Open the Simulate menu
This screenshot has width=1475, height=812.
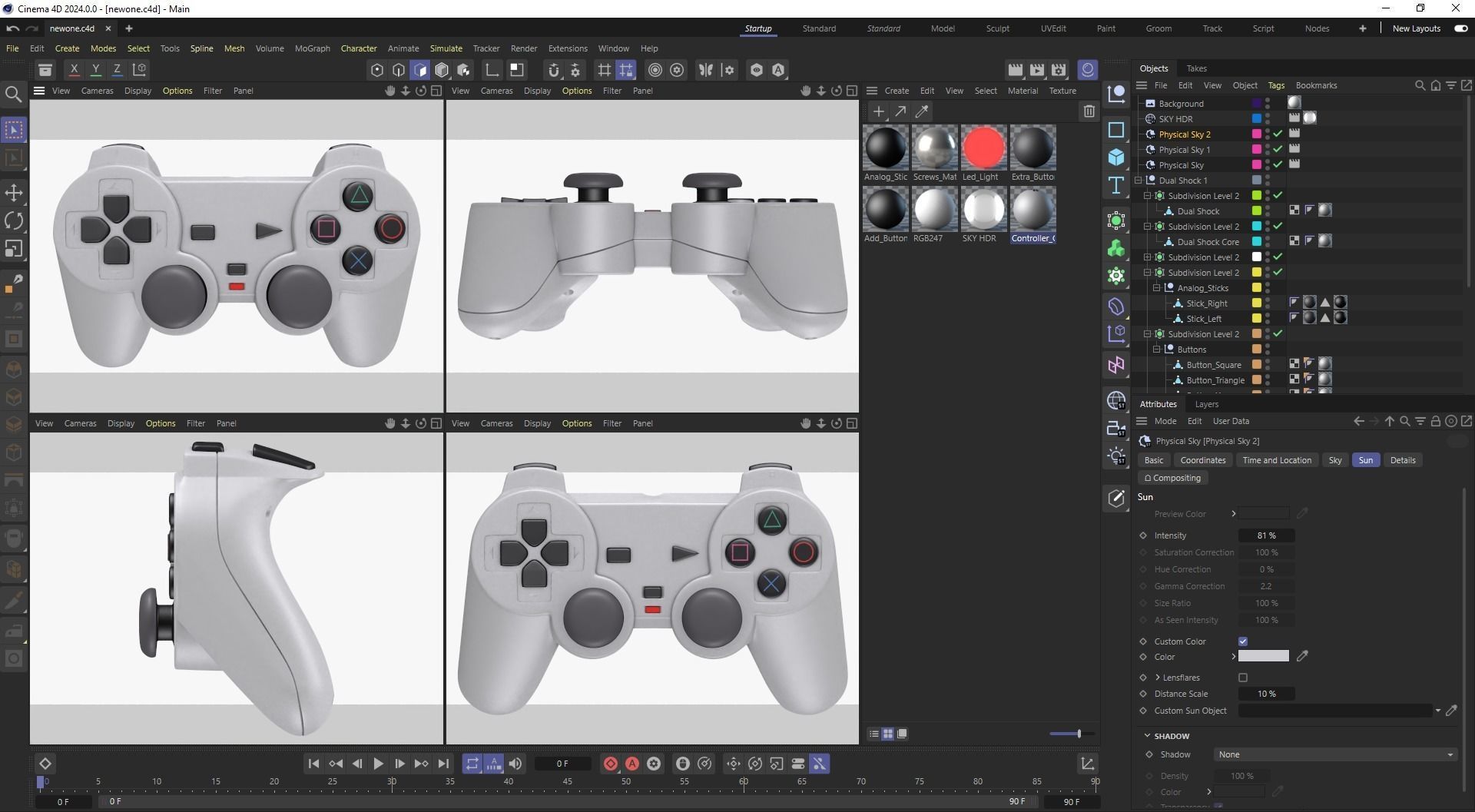pos(446,48)
